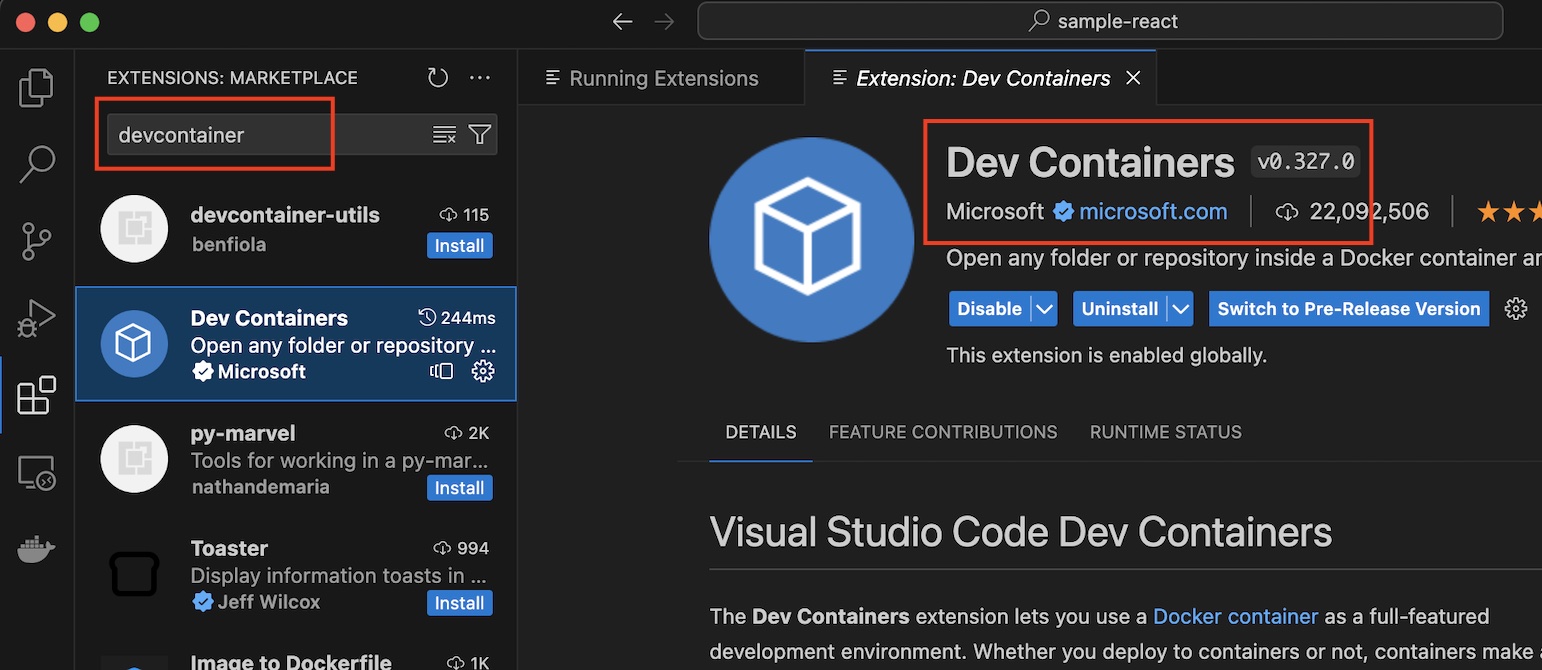Click 'This extension is enabled globally' text
This screenshot has width=1542, height=670.
pyautogui.click(x=1107, y=355)
